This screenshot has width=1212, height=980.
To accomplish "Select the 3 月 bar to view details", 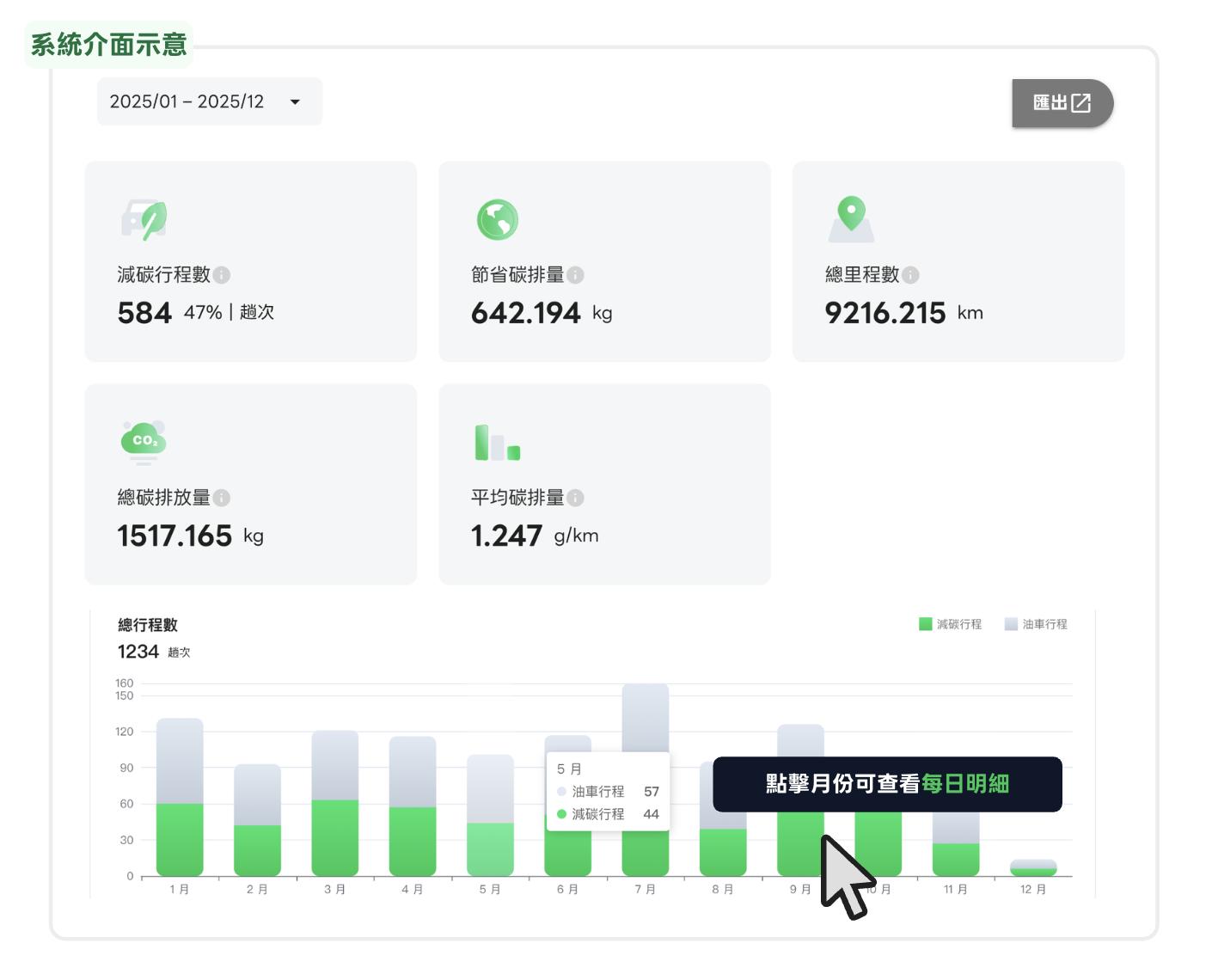I will (335, 804).
